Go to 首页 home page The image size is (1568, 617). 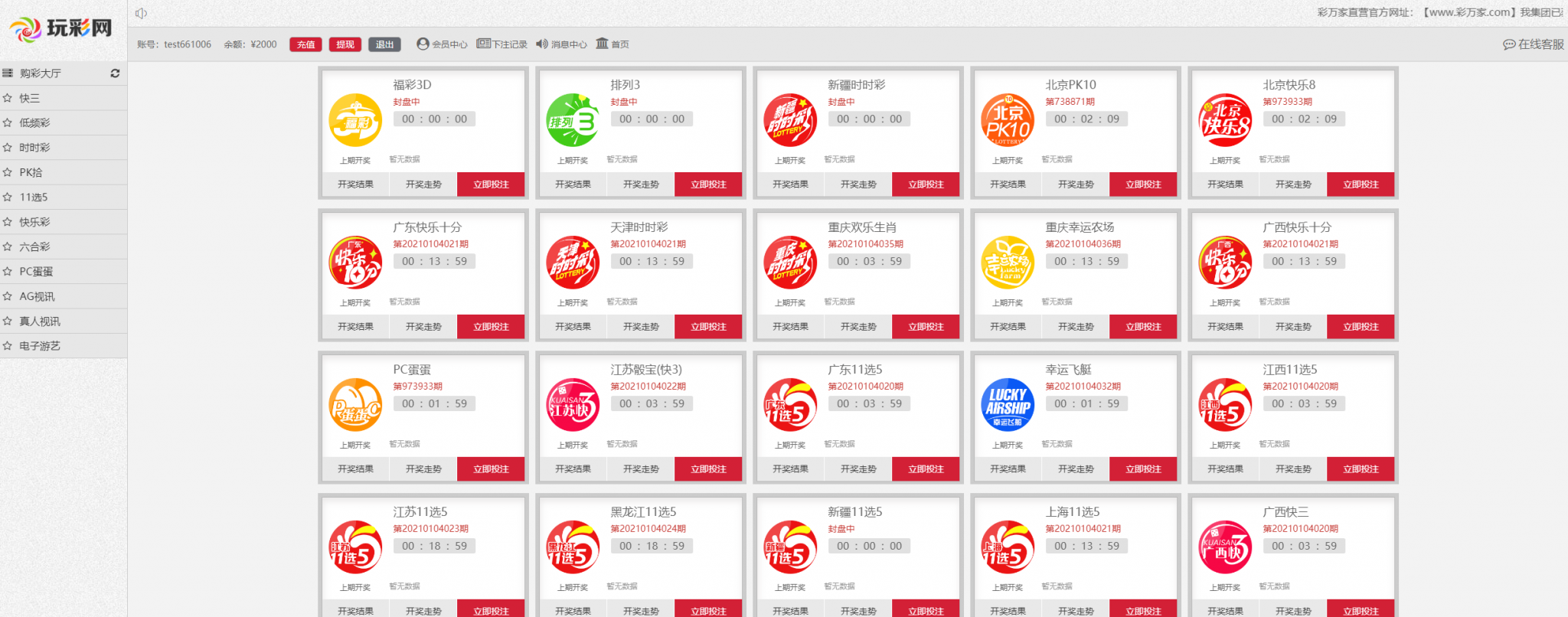pos(612,44)
